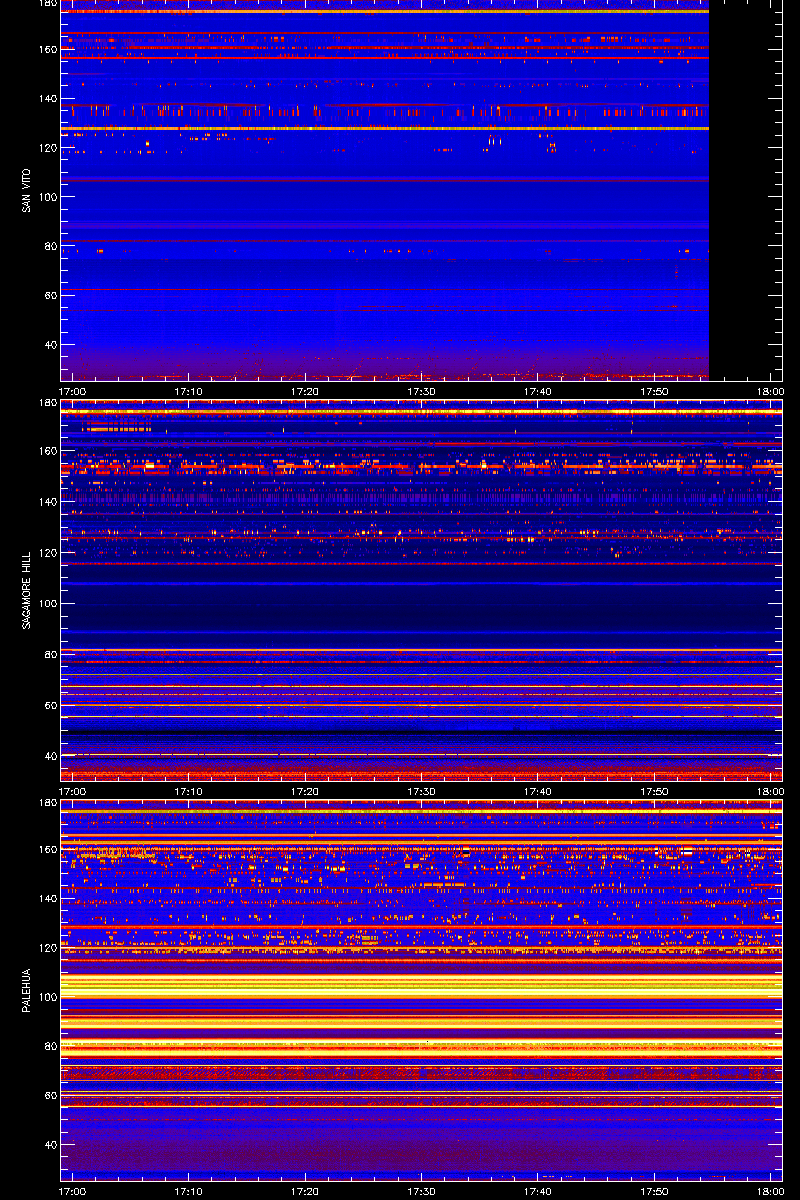Click the 60 tick on Palehua axis
This screenshot has height=1200, width=800.
click(x=50, y=1096)
